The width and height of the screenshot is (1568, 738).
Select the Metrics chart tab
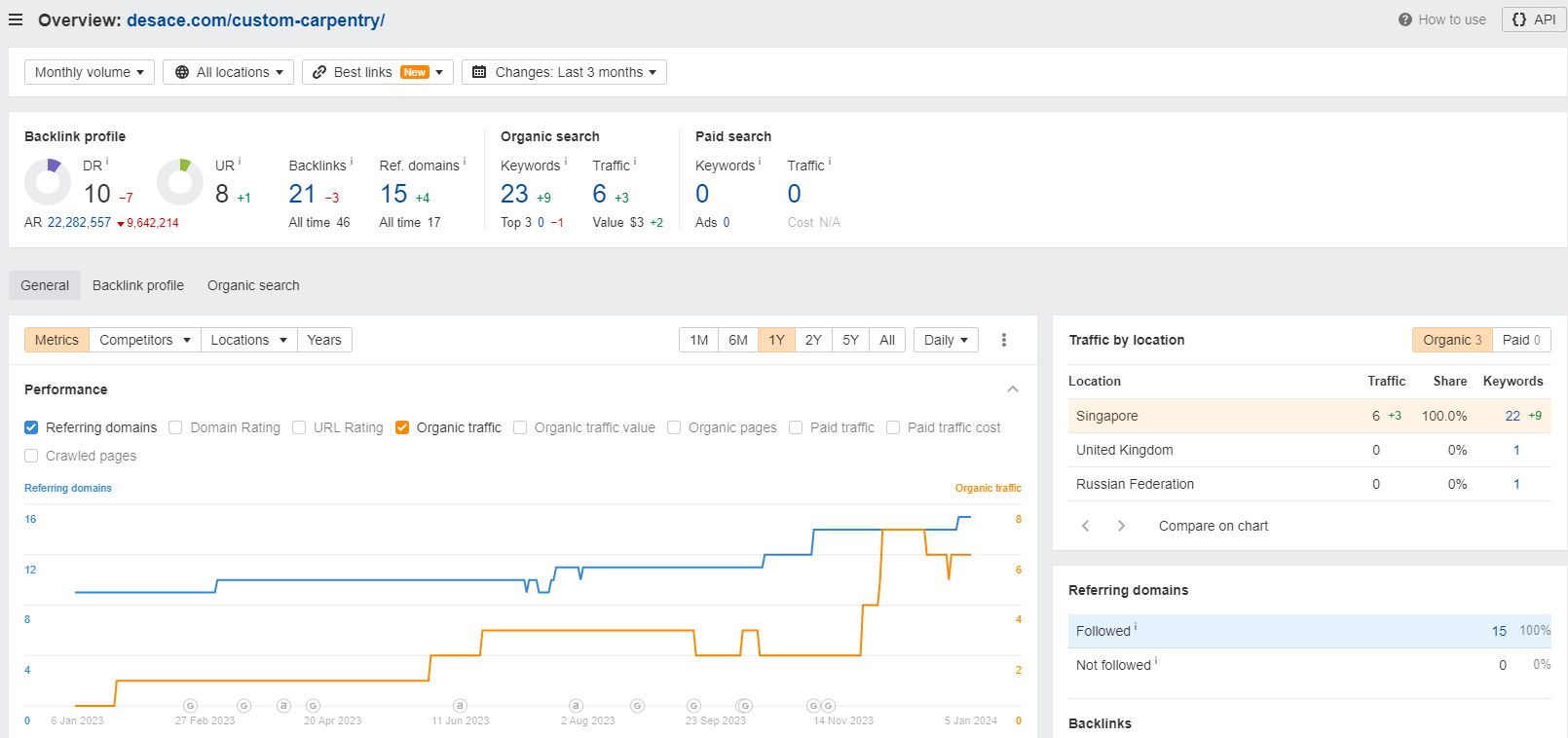[56, 340]
